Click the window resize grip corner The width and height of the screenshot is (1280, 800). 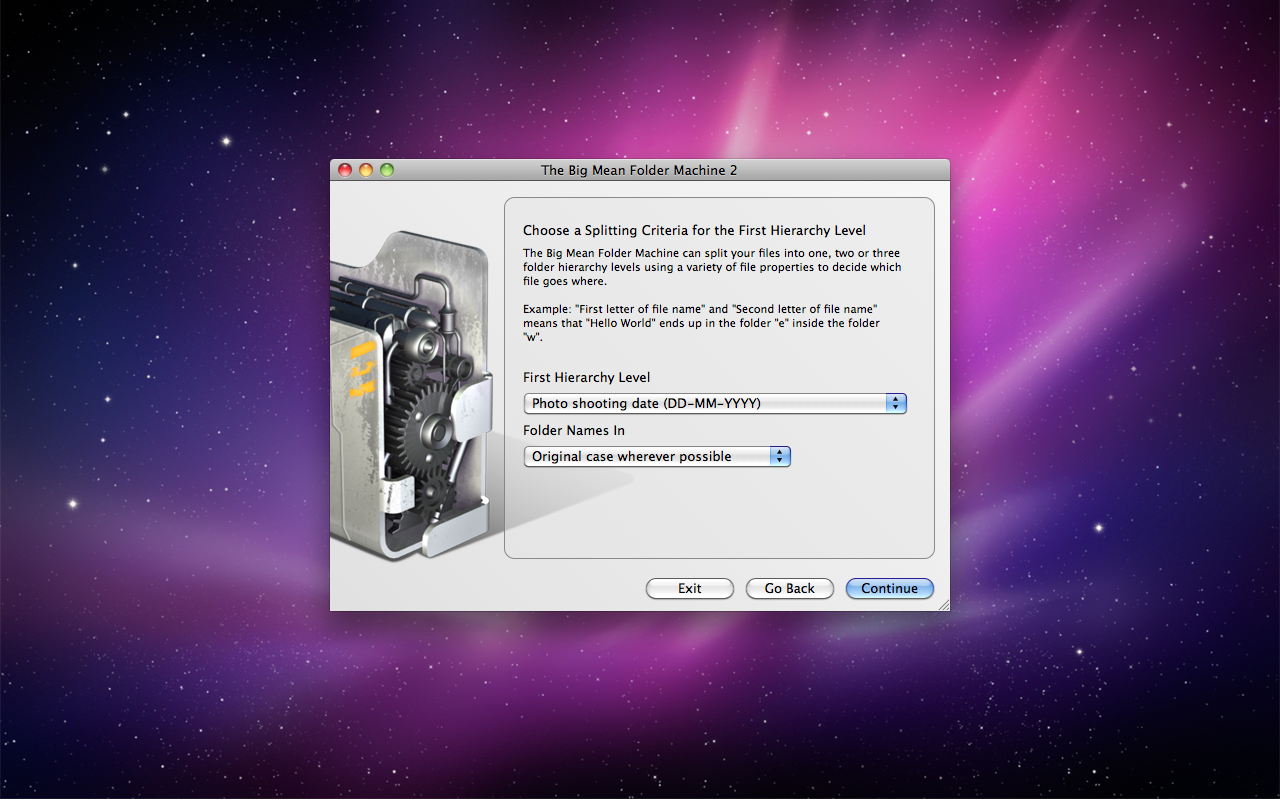(x=942, y=603)
